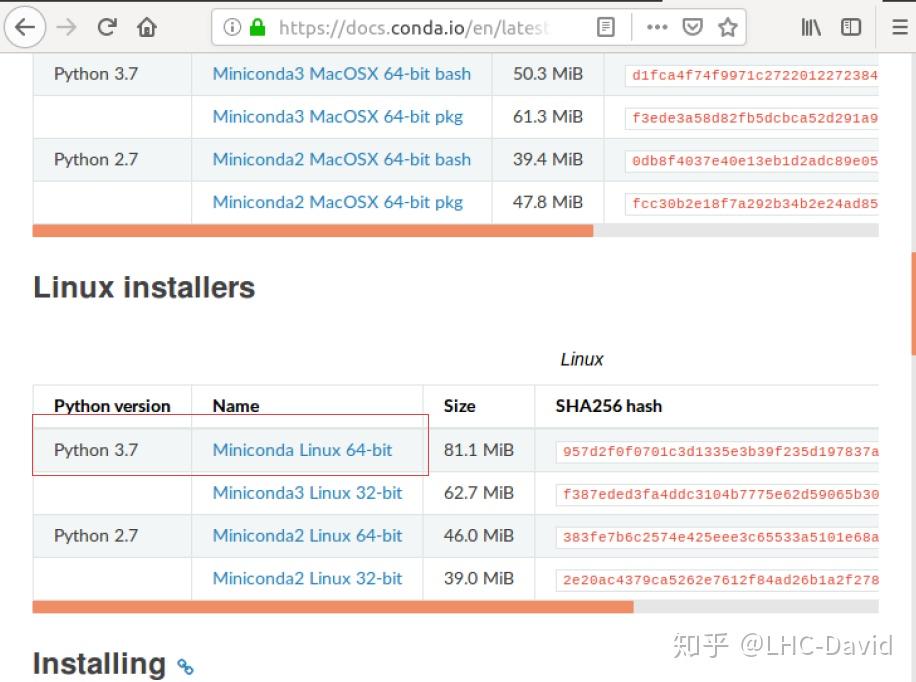Click the Installing section anchor link
Screen dimensions: 916x682
[184, 665]
